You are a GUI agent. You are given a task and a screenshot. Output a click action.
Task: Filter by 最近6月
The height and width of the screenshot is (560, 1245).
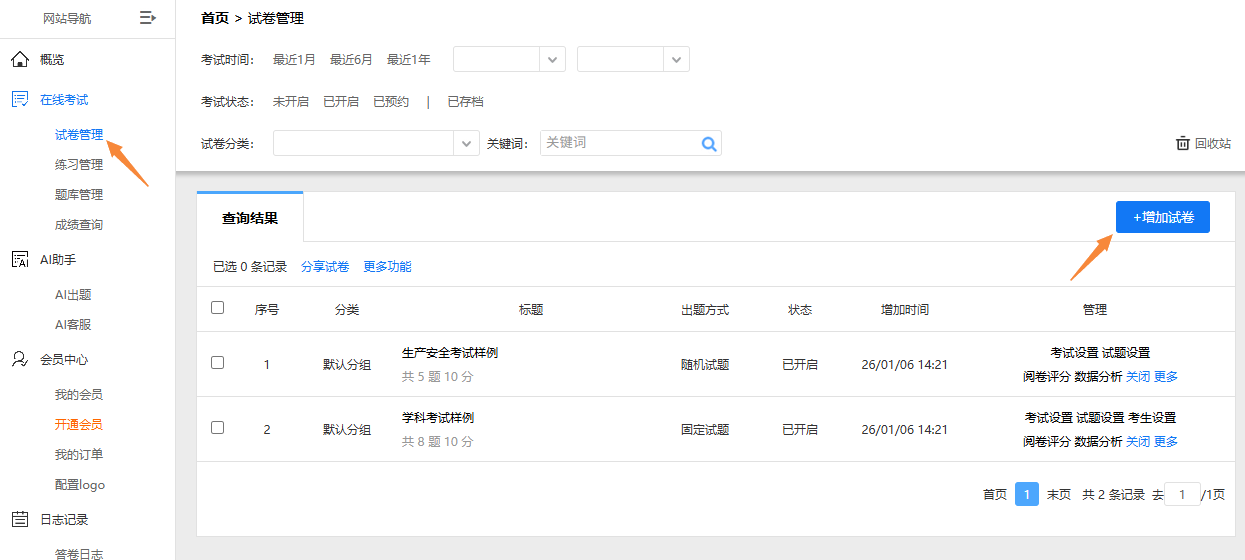[x=351, y=60]
